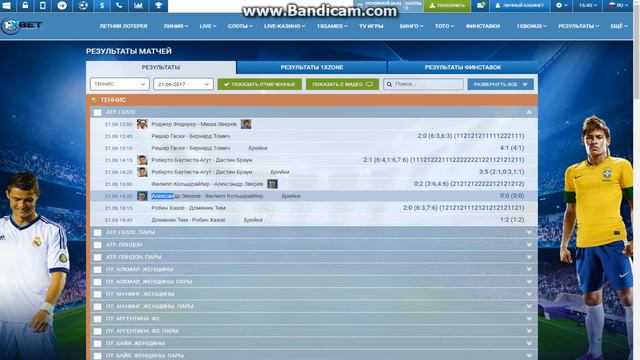Screen dimensions: 640x360
Task: Open the LIVE menu
Action: (208, 26)
